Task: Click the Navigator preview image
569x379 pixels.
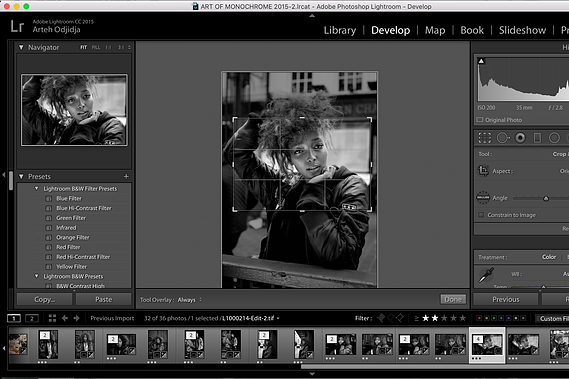Action: [74, 110]
